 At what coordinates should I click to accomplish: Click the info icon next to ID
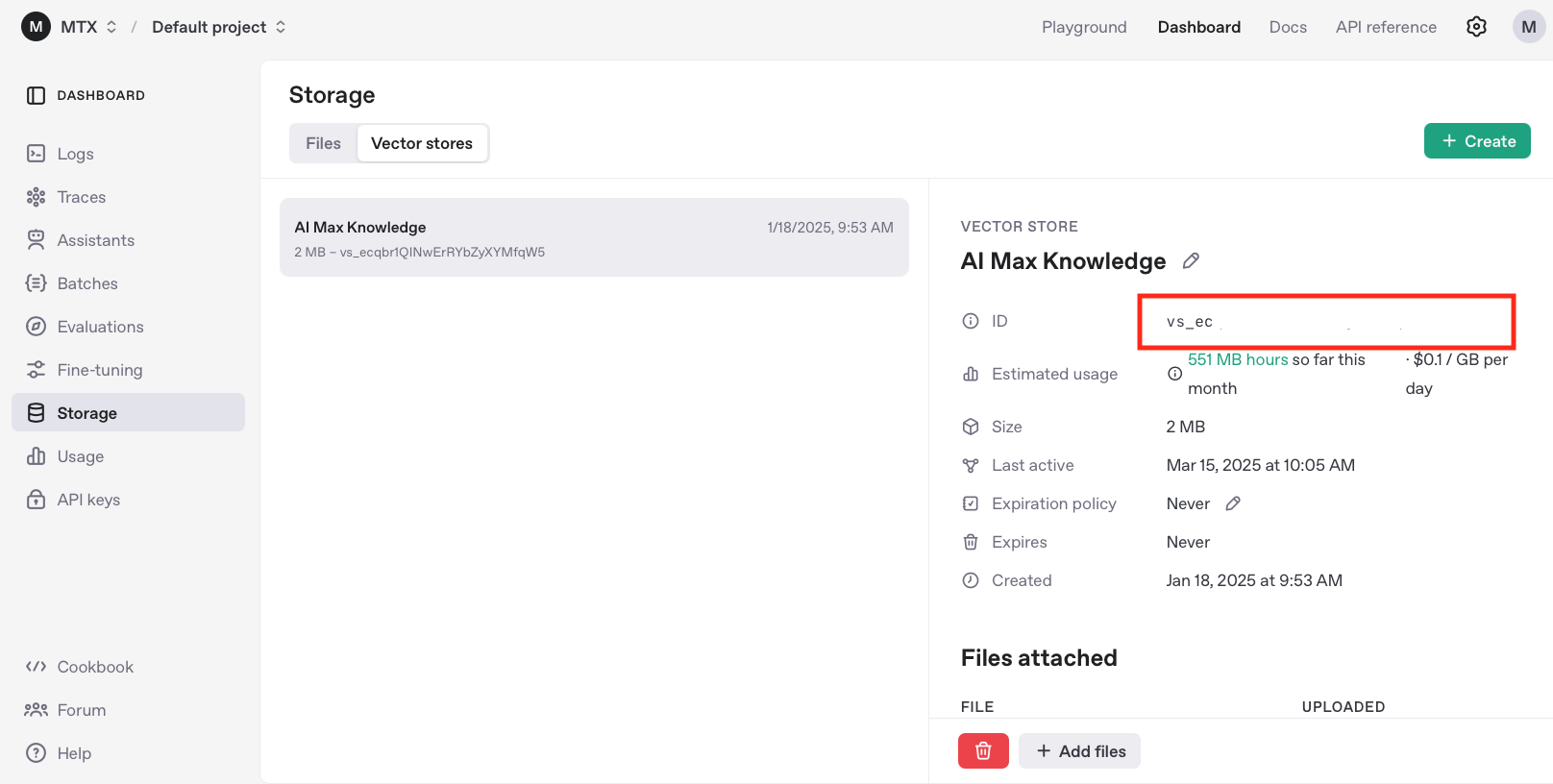971,321
